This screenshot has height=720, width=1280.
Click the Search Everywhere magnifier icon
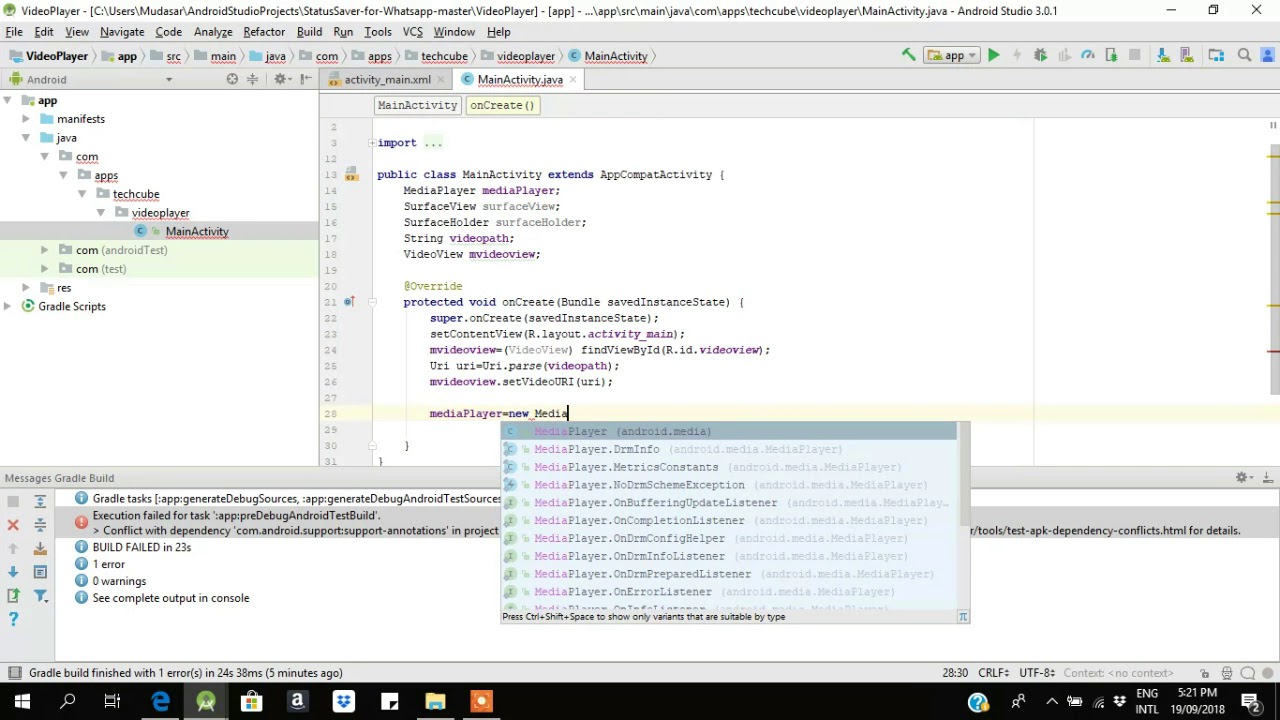pyautogui.click(x=1244, y=56)
